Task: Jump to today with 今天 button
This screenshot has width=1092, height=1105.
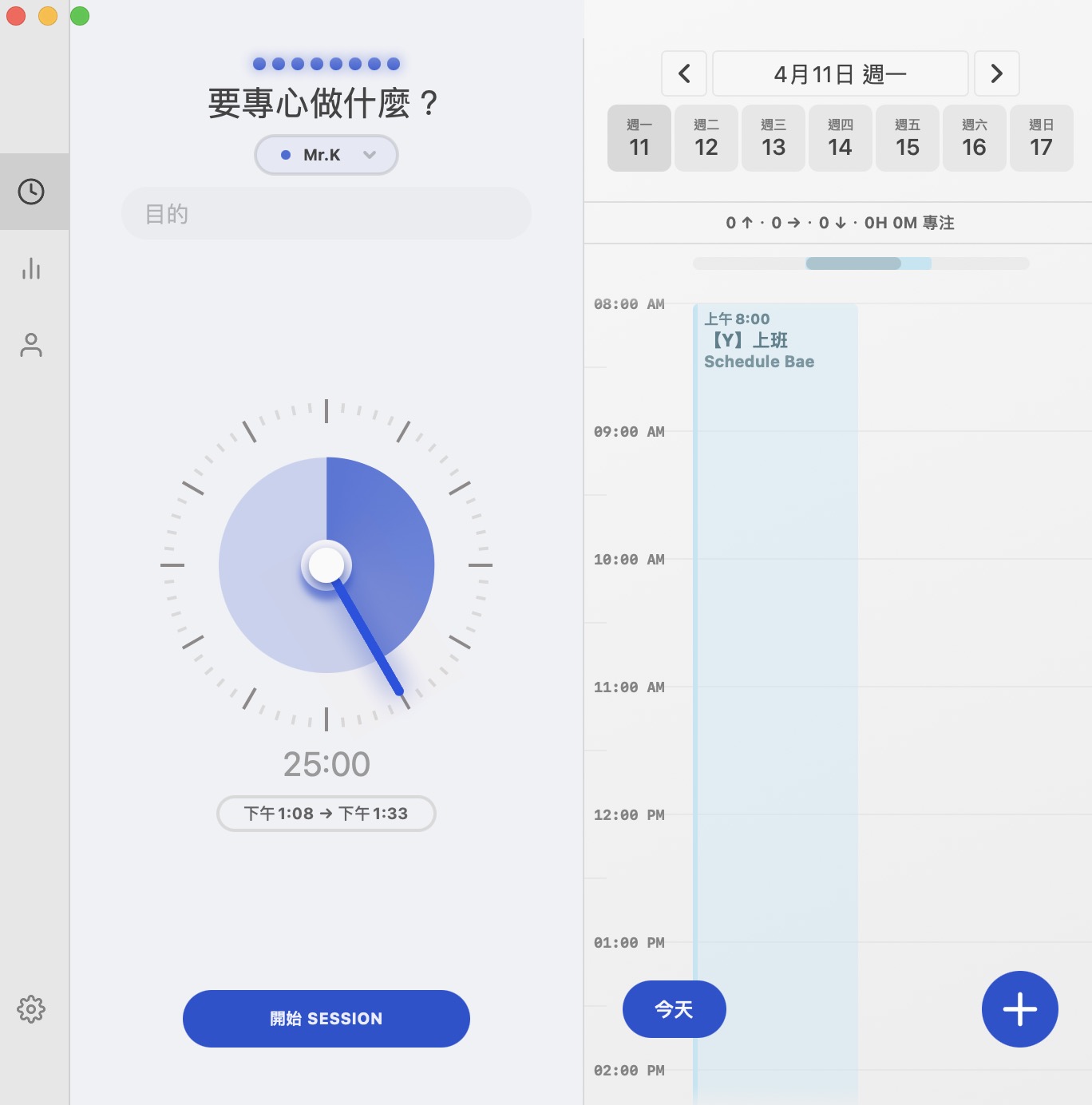Action: [x=675, y=1009]
